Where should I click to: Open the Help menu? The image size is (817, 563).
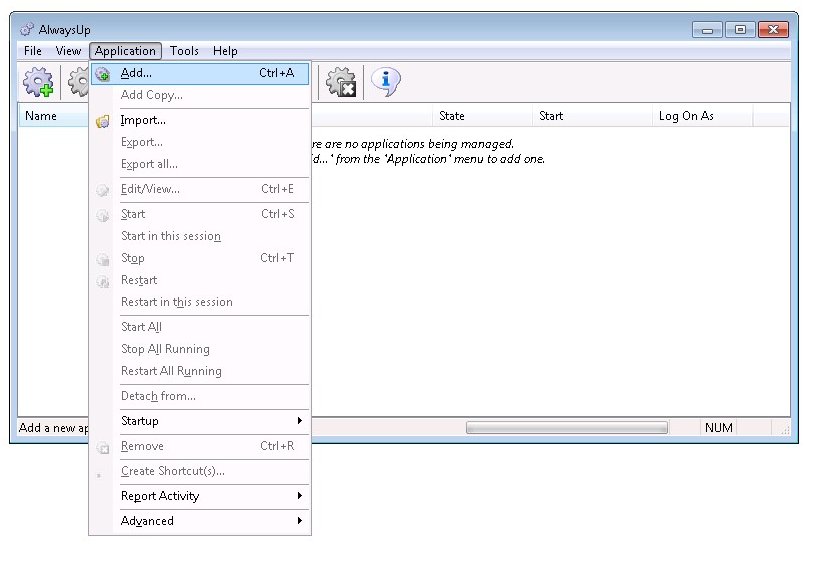(225, 51)
